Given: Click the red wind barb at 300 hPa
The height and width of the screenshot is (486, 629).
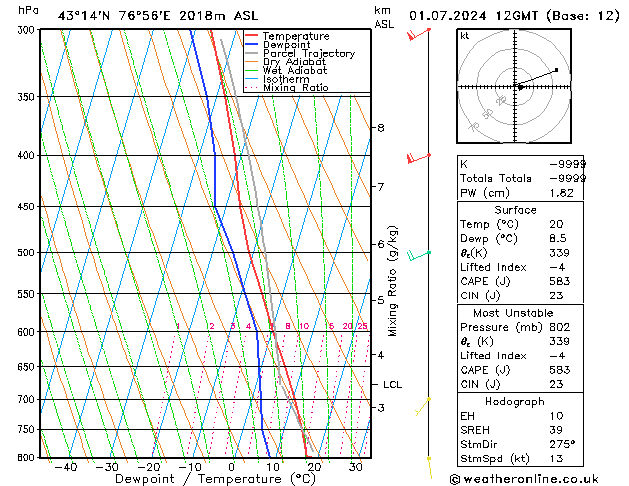Looking at the screenshot, I should coord(418,34).
